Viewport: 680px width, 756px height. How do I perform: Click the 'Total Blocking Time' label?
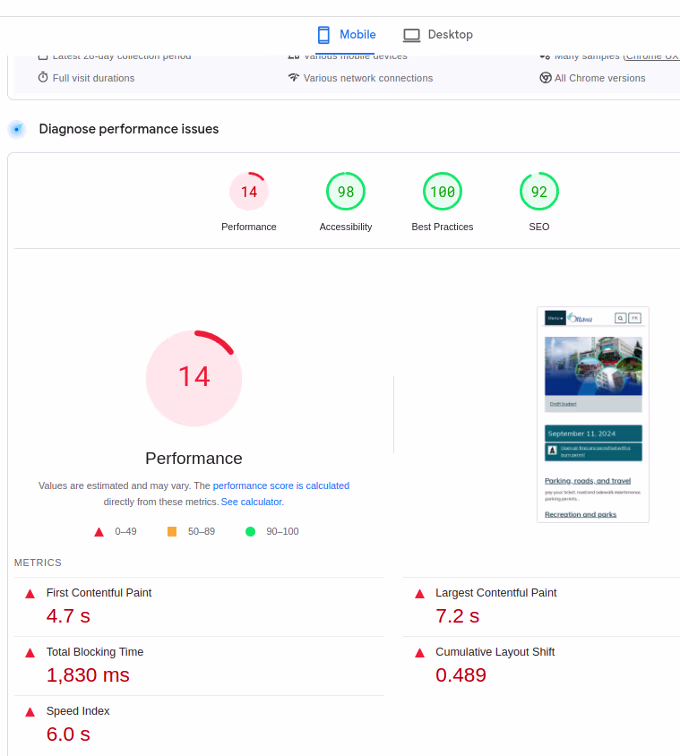click(95, 652)
